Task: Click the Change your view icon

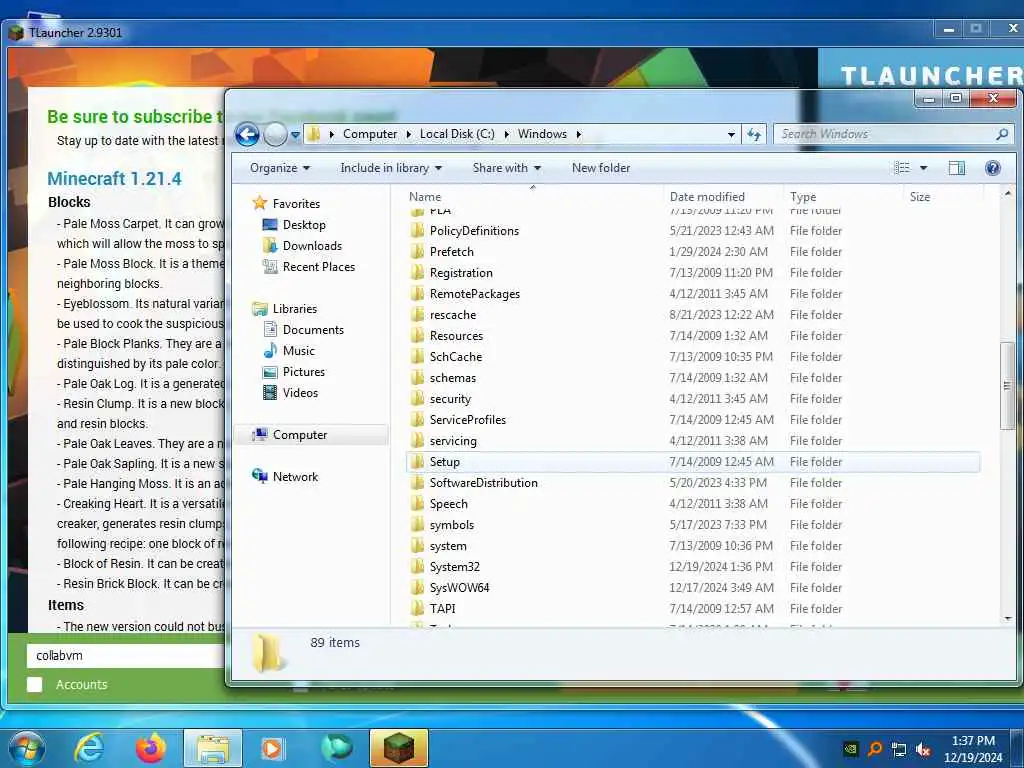Action: pos(902,168)
